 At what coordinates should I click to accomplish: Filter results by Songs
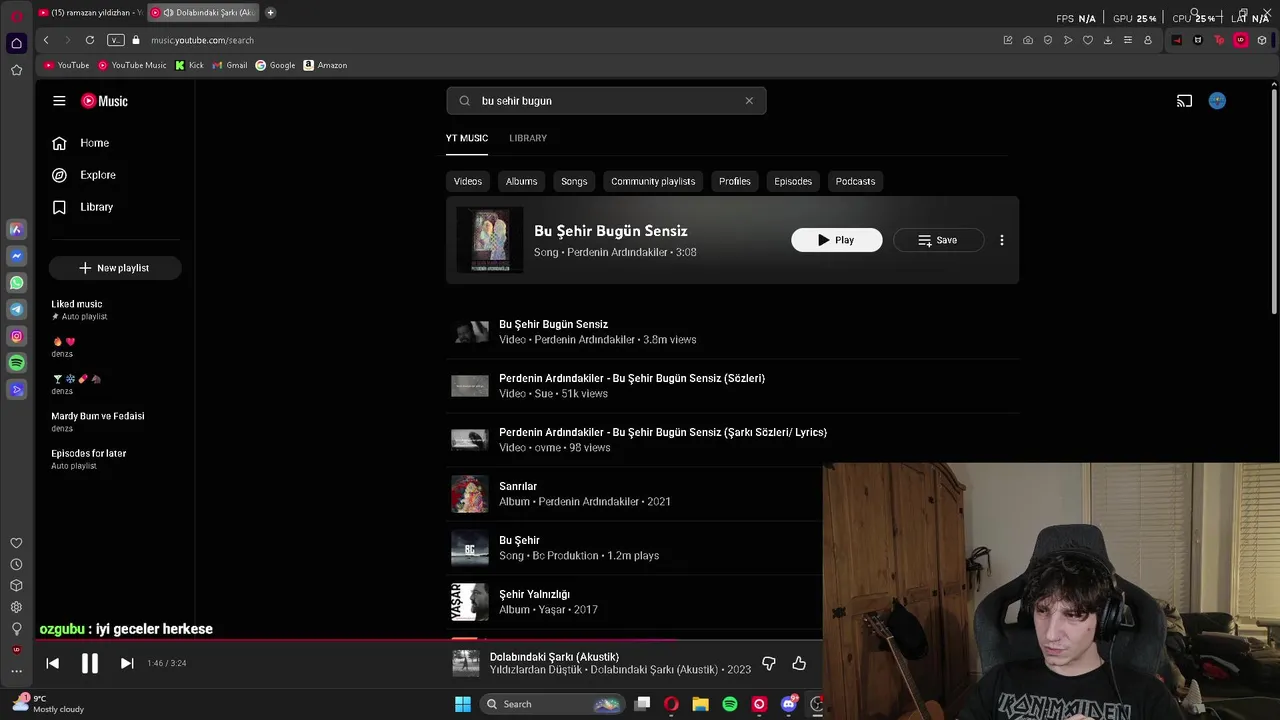pyautogui.click(x=574, y=181)
